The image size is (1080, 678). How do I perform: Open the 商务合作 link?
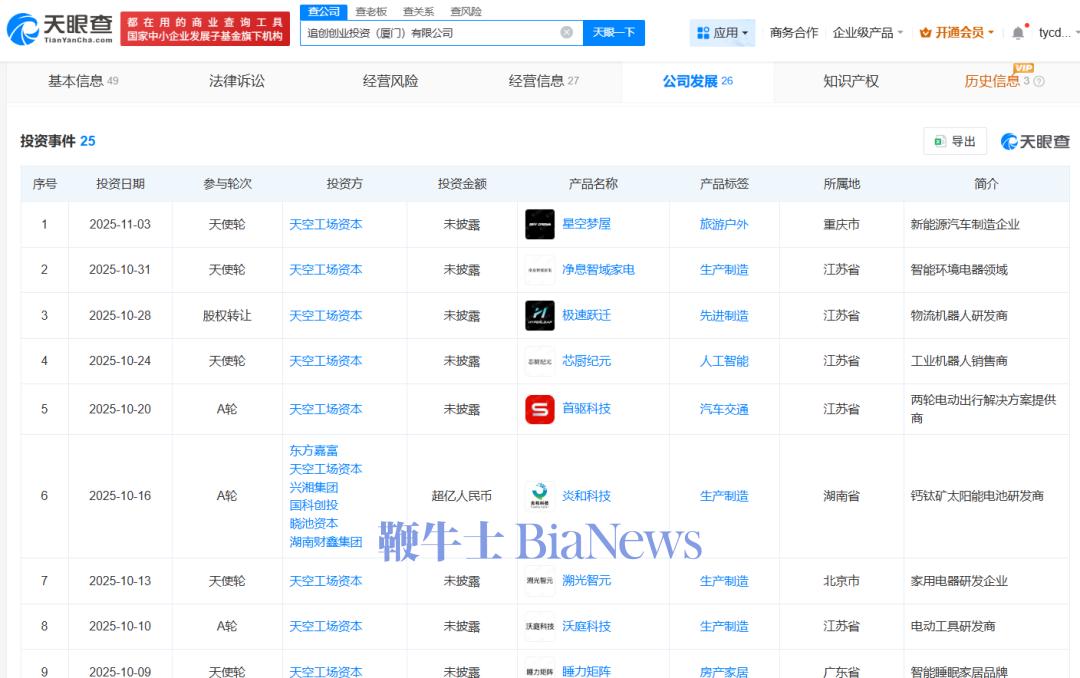(793, 33)
